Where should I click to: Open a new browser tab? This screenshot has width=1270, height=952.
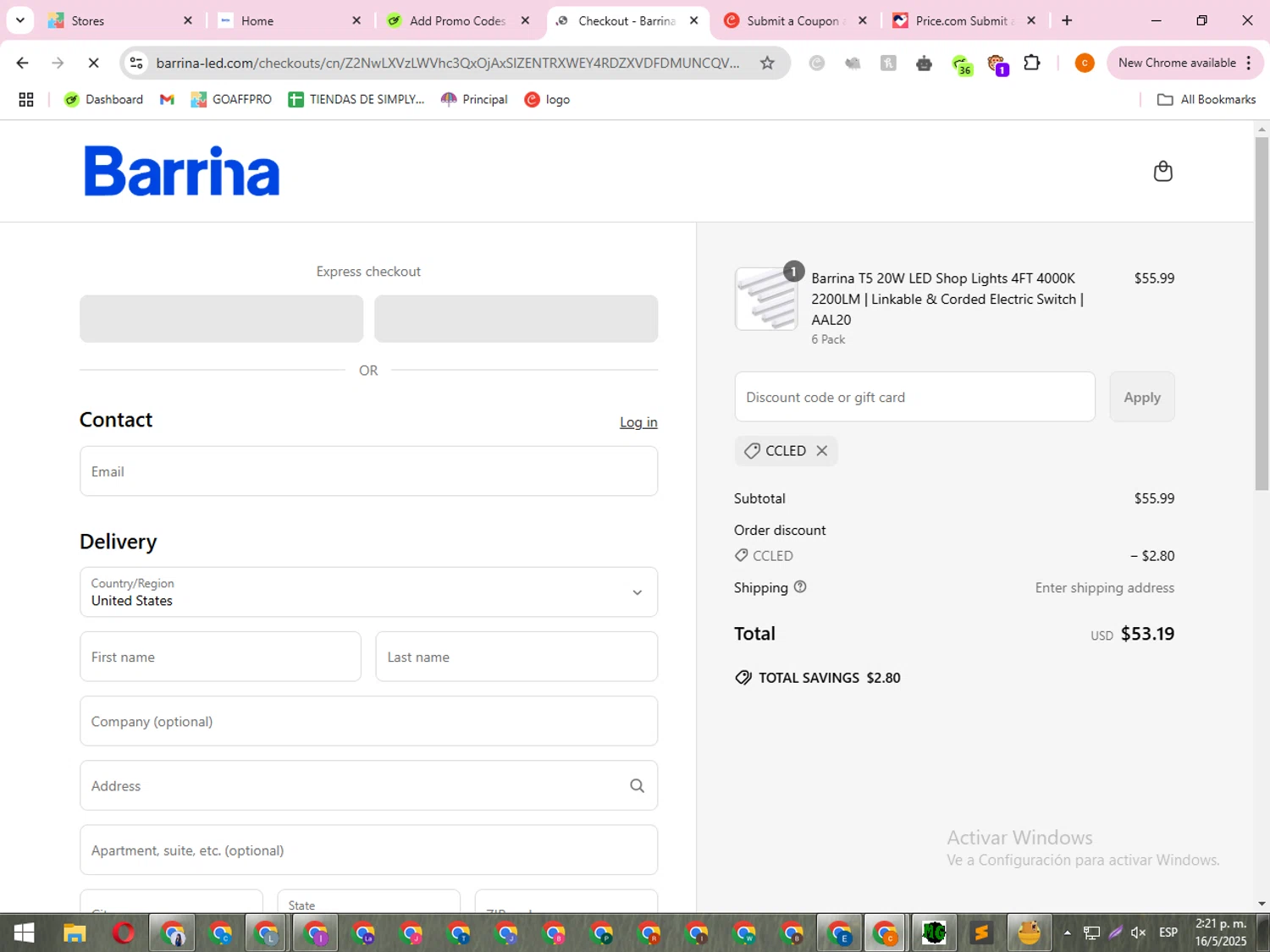1067,20
